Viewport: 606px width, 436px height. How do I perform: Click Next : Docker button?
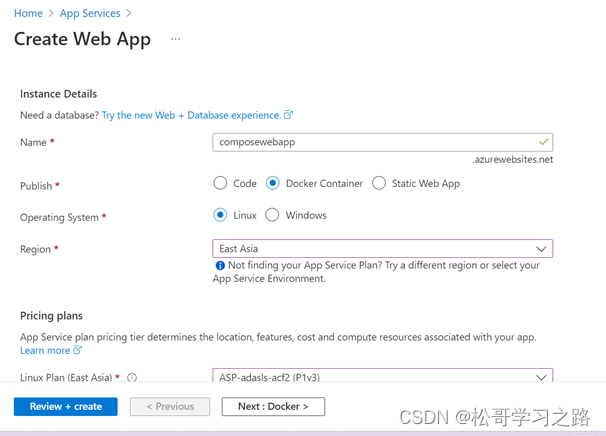[x=273, y=407]
